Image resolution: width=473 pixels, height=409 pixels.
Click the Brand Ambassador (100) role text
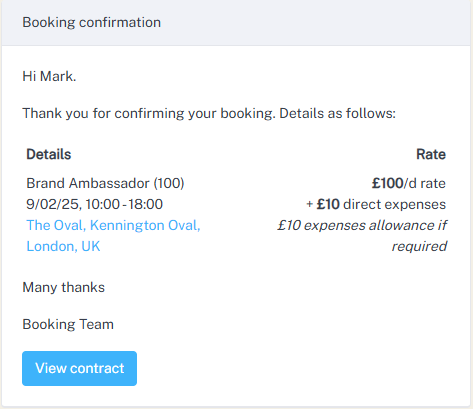coord(105,183)
